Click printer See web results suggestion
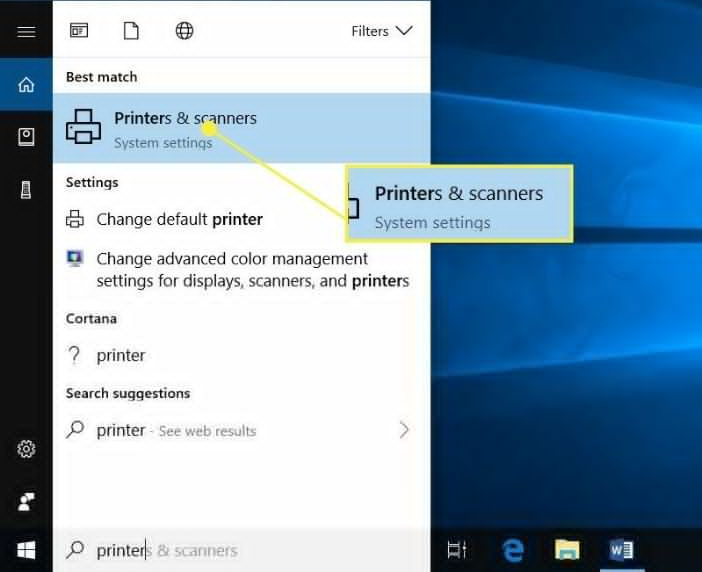 coord(176,430)
